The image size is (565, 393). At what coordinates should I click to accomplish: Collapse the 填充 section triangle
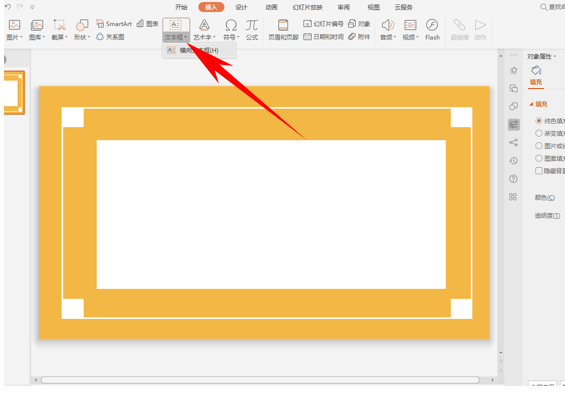click(x=531, y=104)
